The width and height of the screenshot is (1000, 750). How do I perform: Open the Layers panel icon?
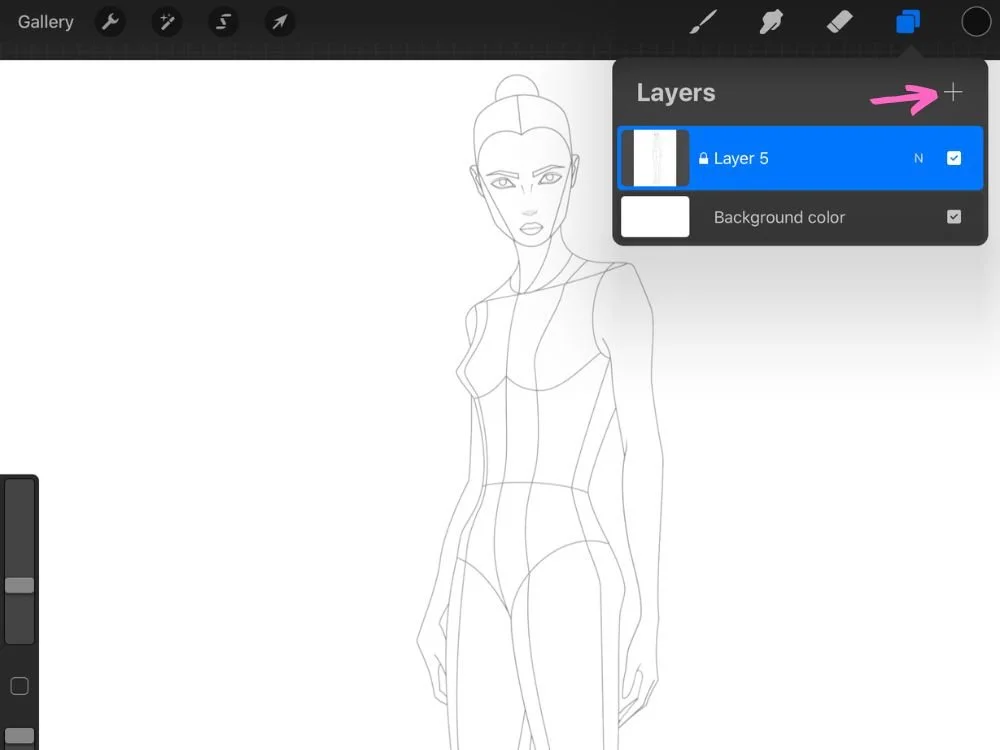907,21
